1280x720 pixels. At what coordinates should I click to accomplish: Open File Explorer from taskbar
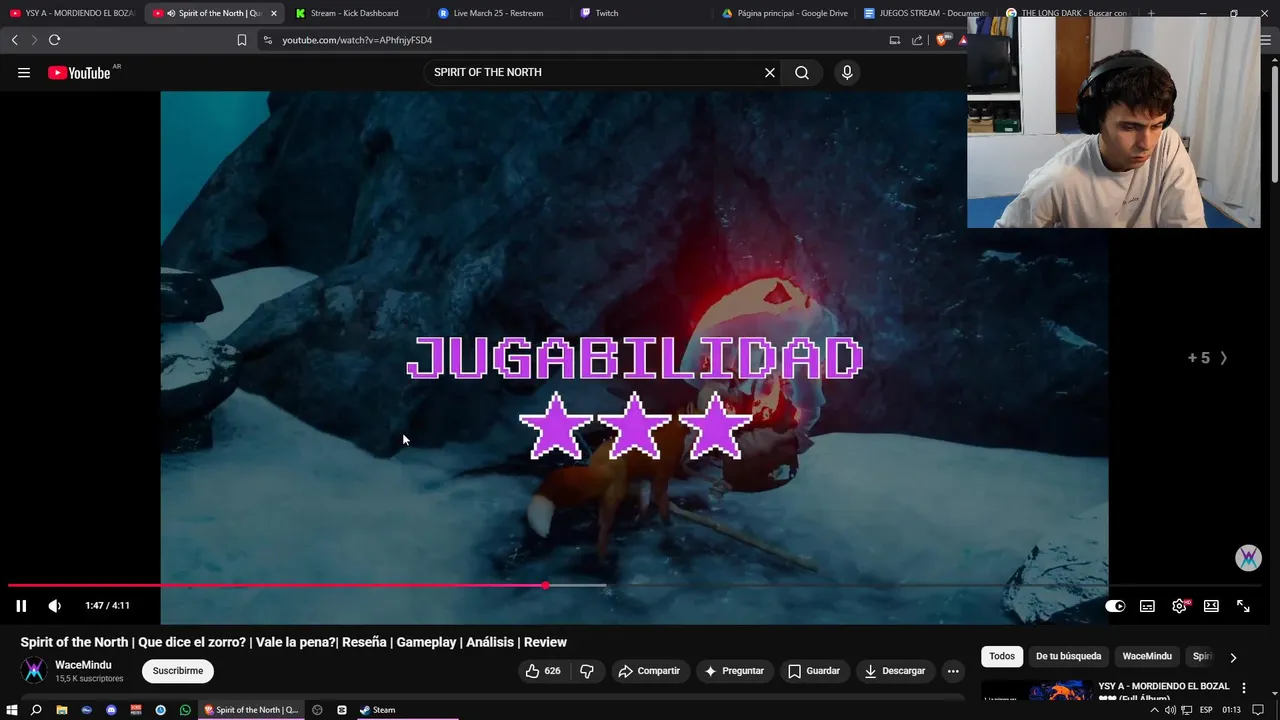pyautogui.click(x=61, y=710)
